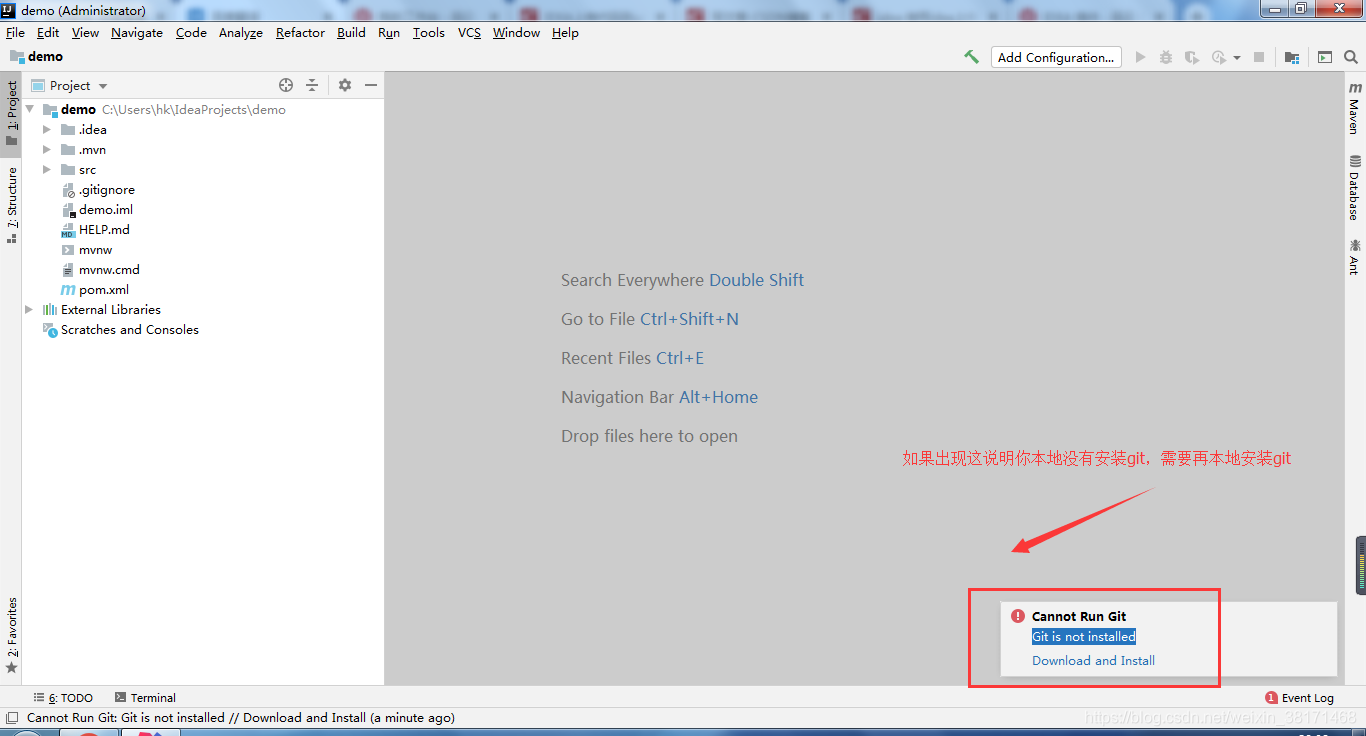
Task: Open the Navigate menu
Action: 137,32
